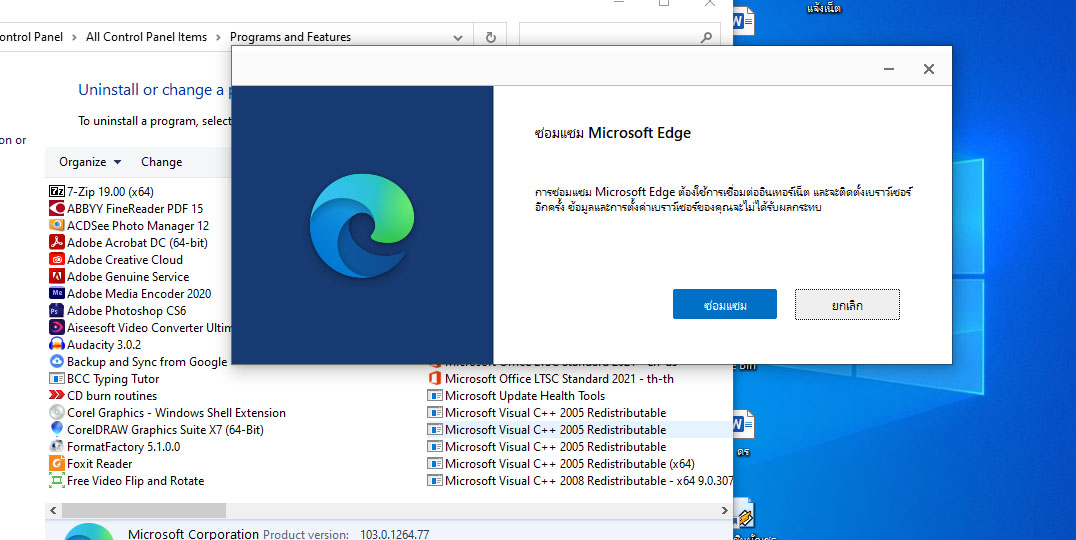Click the CD burn routines icon
Viewport: 1076px width, 540px height.
(x=57, y=395)
